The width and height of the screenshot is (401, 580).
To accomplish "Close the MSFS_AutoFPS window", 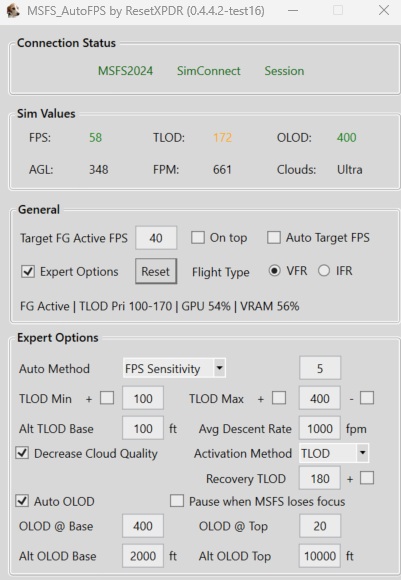I will click(384, 10).
